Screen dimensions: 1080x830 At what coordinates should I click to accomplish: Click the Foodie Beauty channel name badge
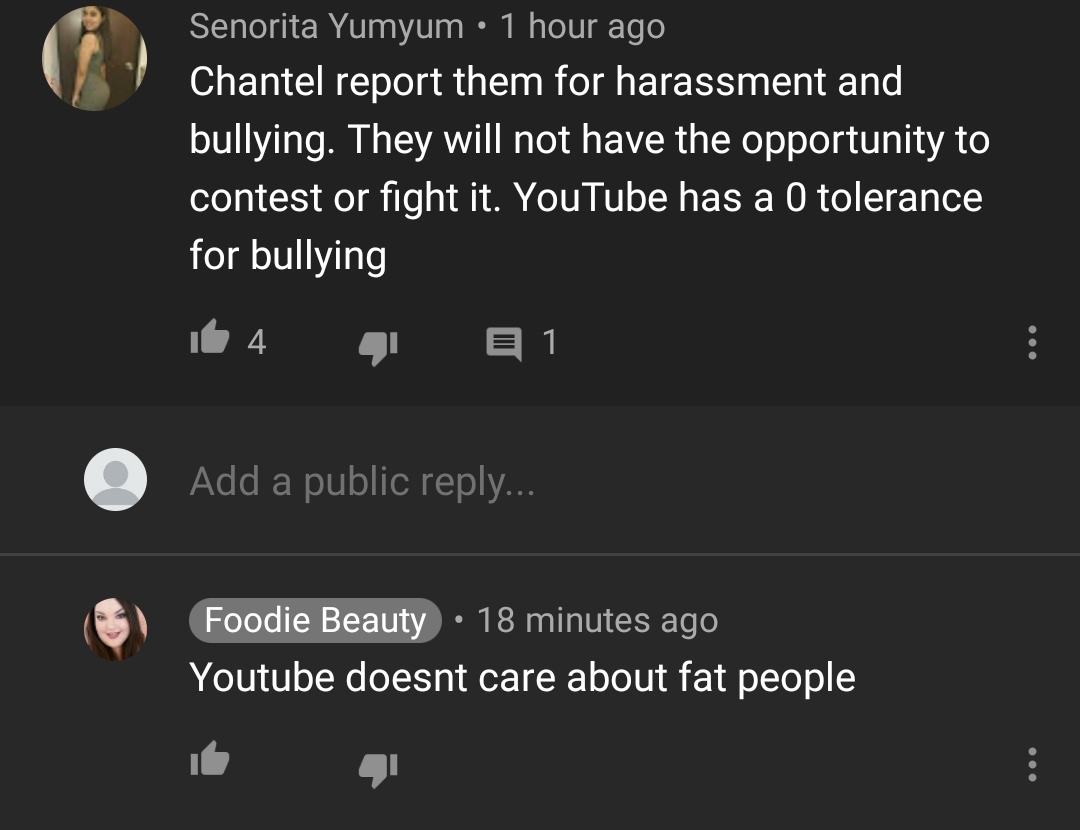point(315,620)
